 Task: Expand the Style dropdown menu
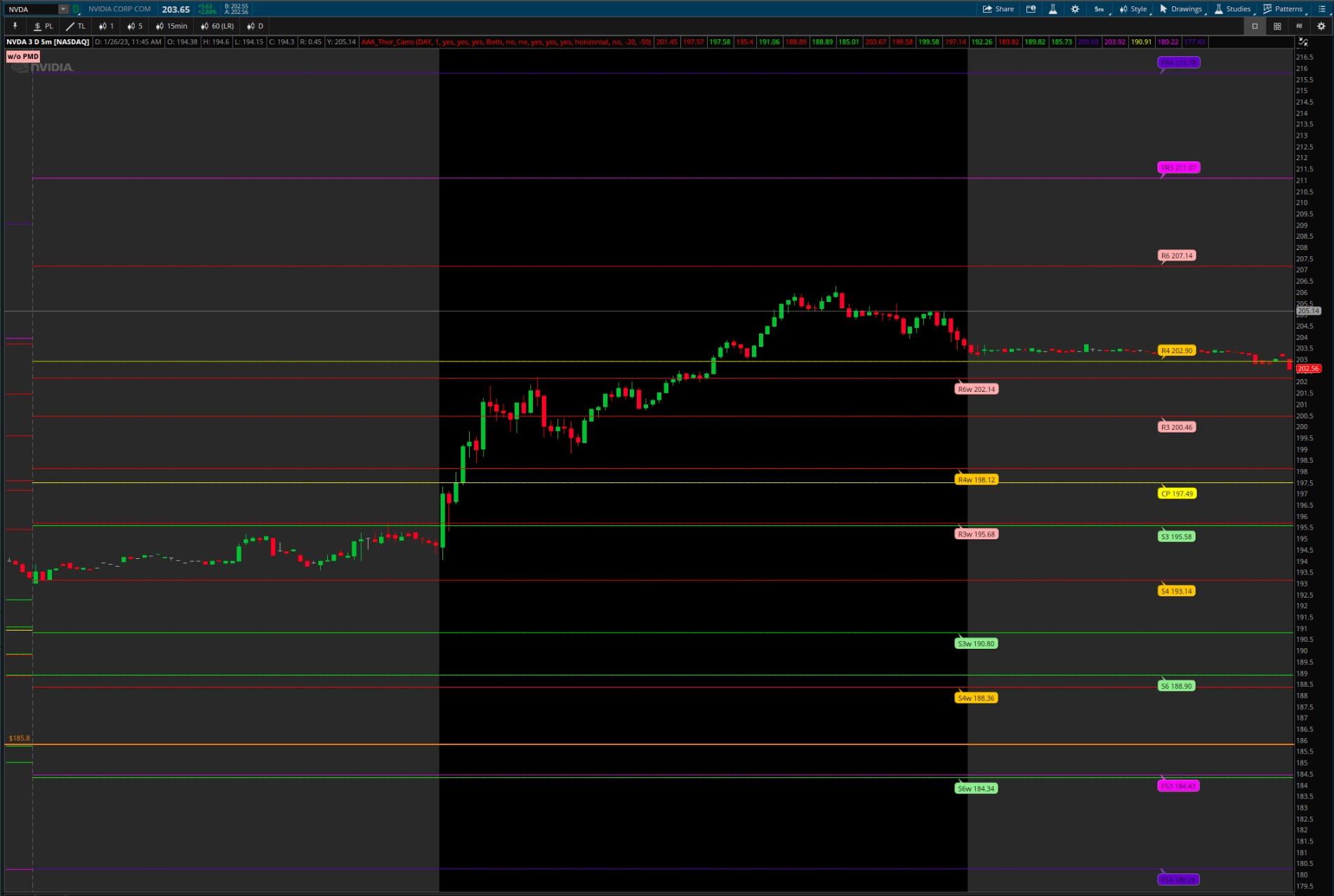(x=1133, y=9)
